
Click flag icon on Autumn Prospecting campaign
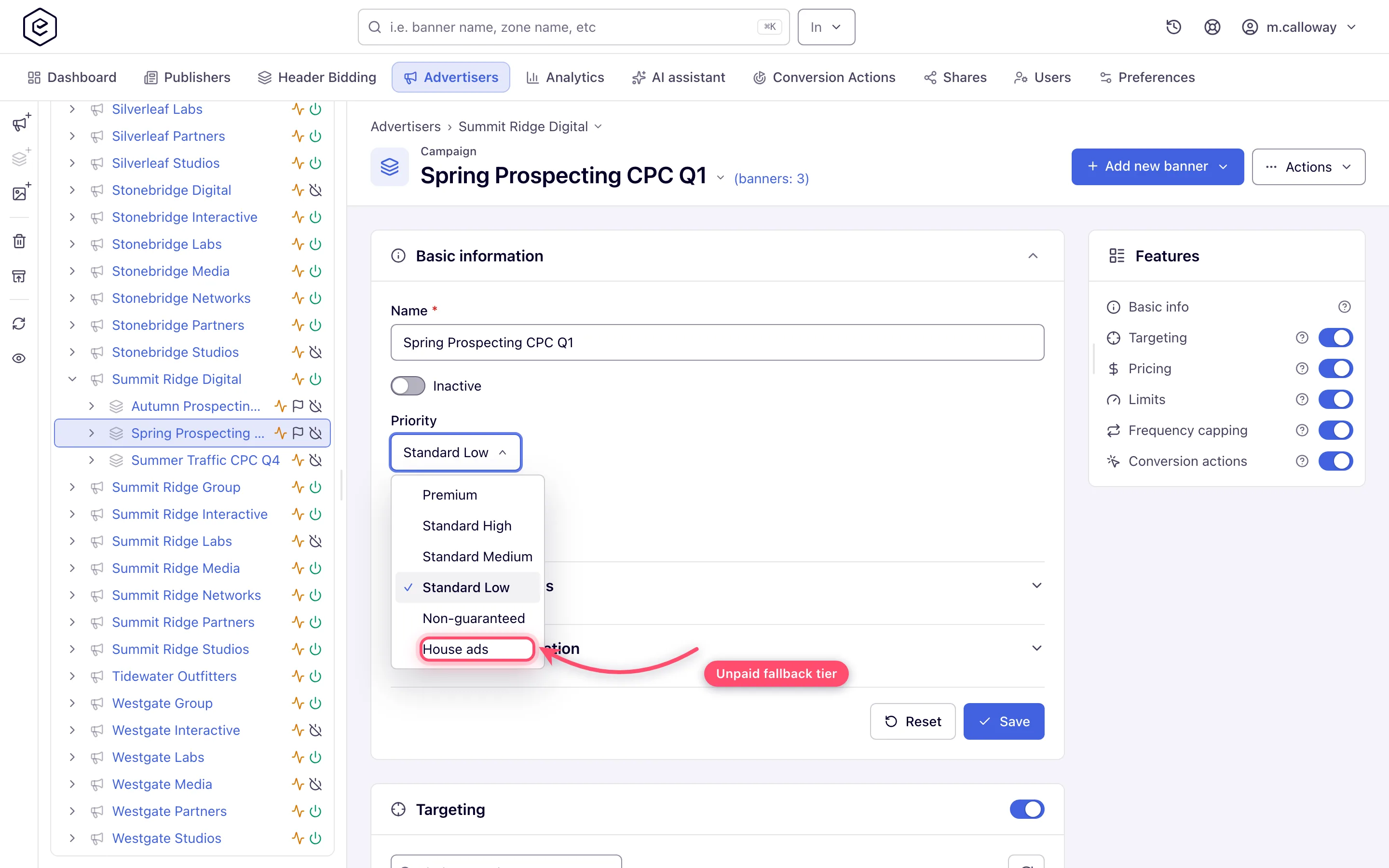click(x=297, y=406)
